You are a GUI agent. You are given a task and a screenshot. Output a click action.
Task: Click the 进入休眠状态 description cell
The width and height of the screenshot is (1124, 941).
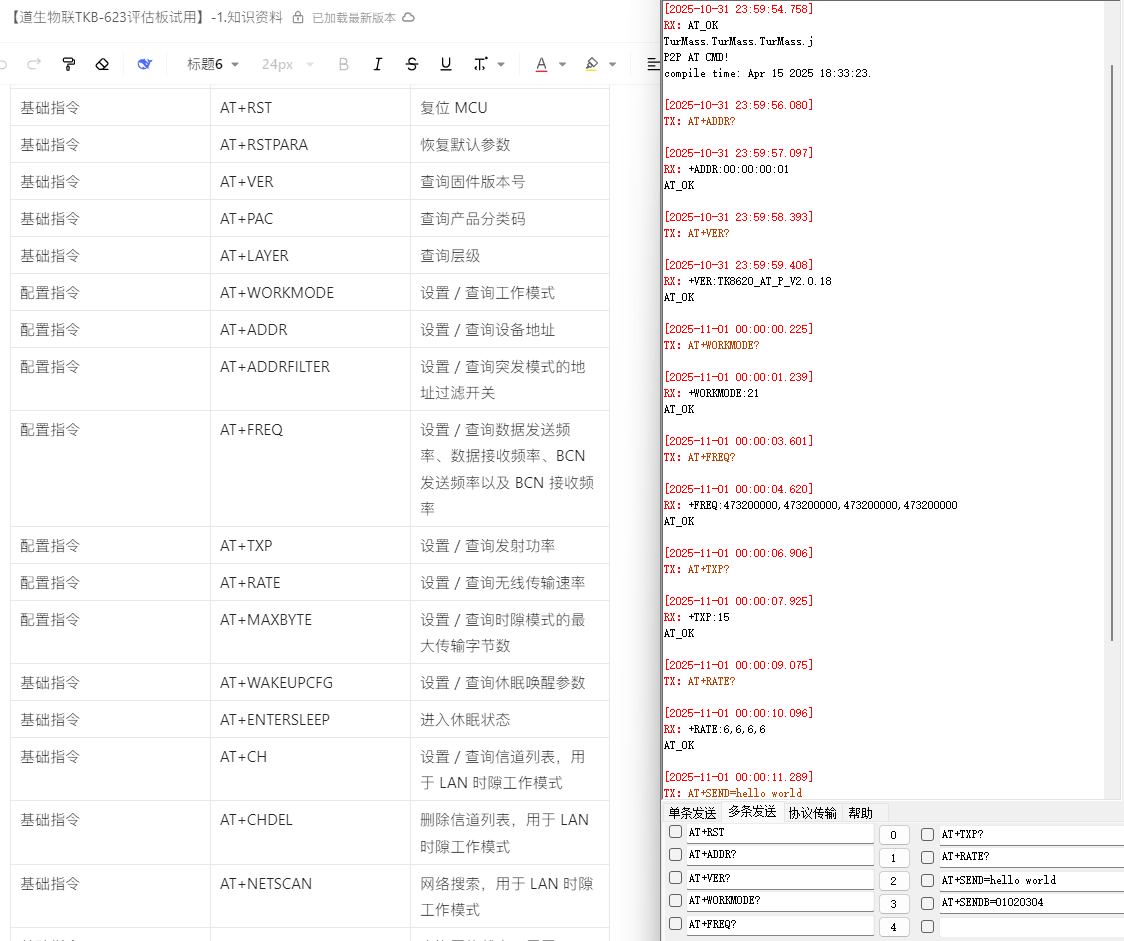[510, 720]
